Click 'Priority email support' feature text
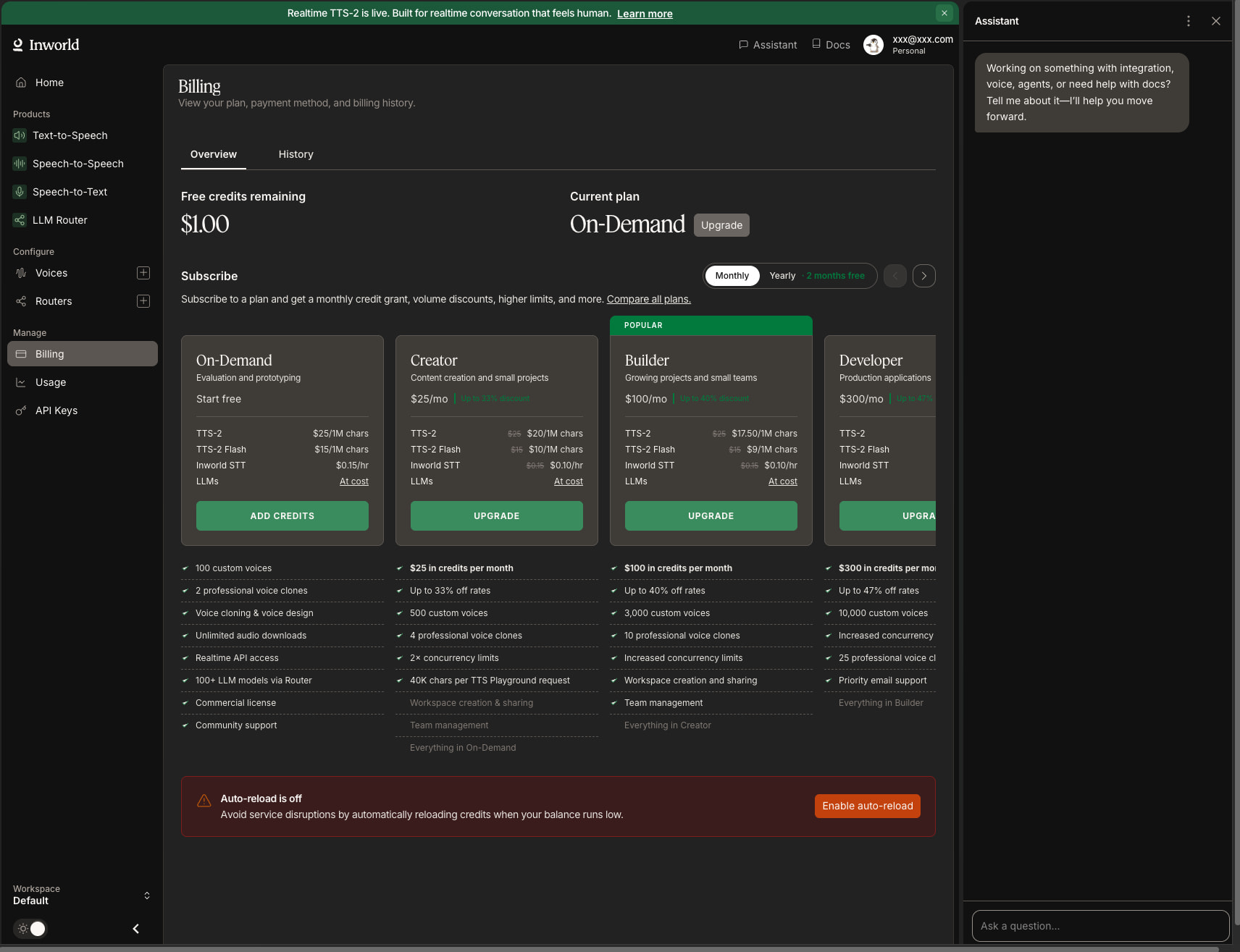 882,681
